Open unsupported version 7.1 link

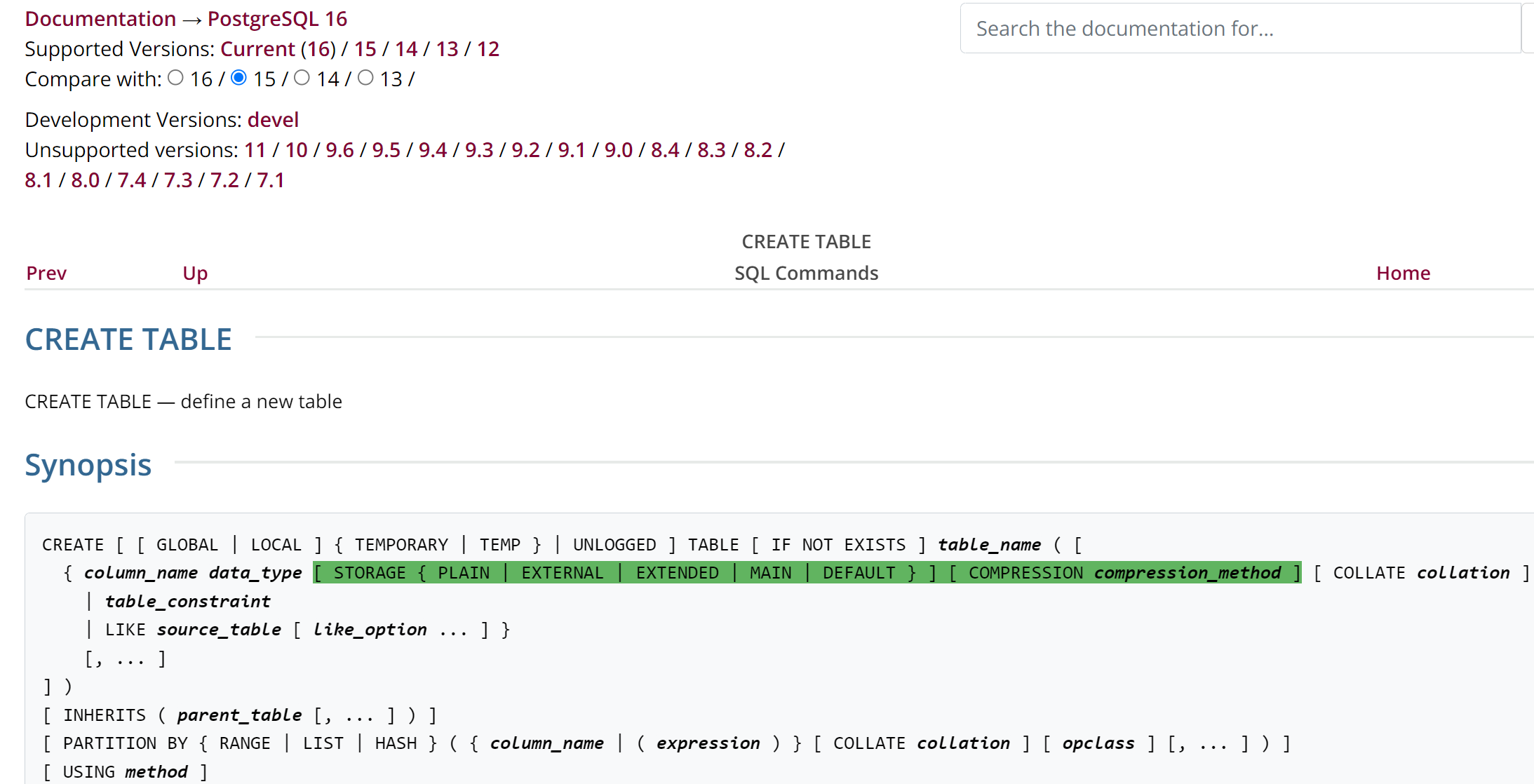(x=270, y=180)
